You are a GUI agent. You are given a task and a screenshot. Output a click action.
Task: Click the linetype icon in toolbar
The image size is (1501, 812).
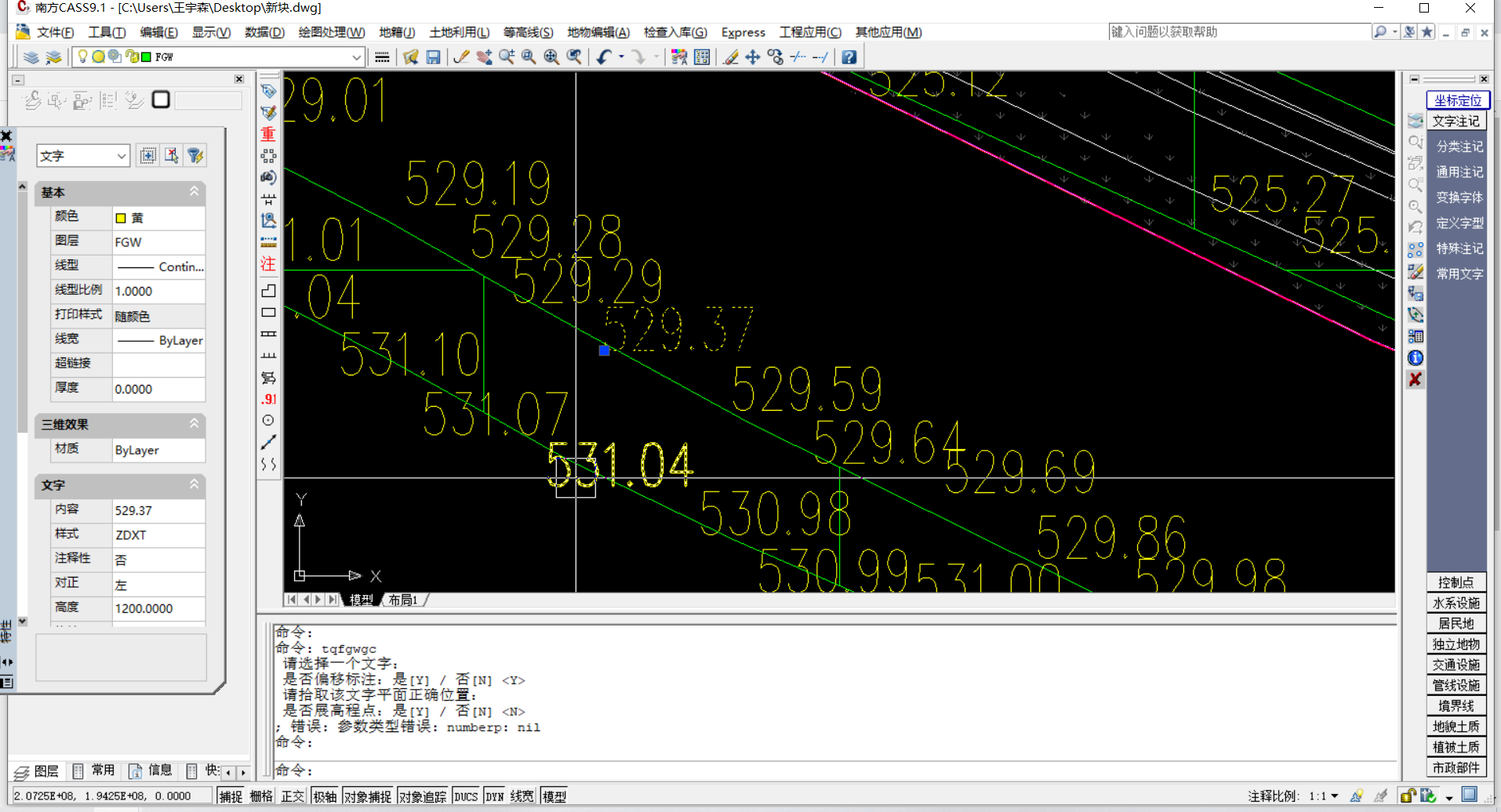pos(382,57)
